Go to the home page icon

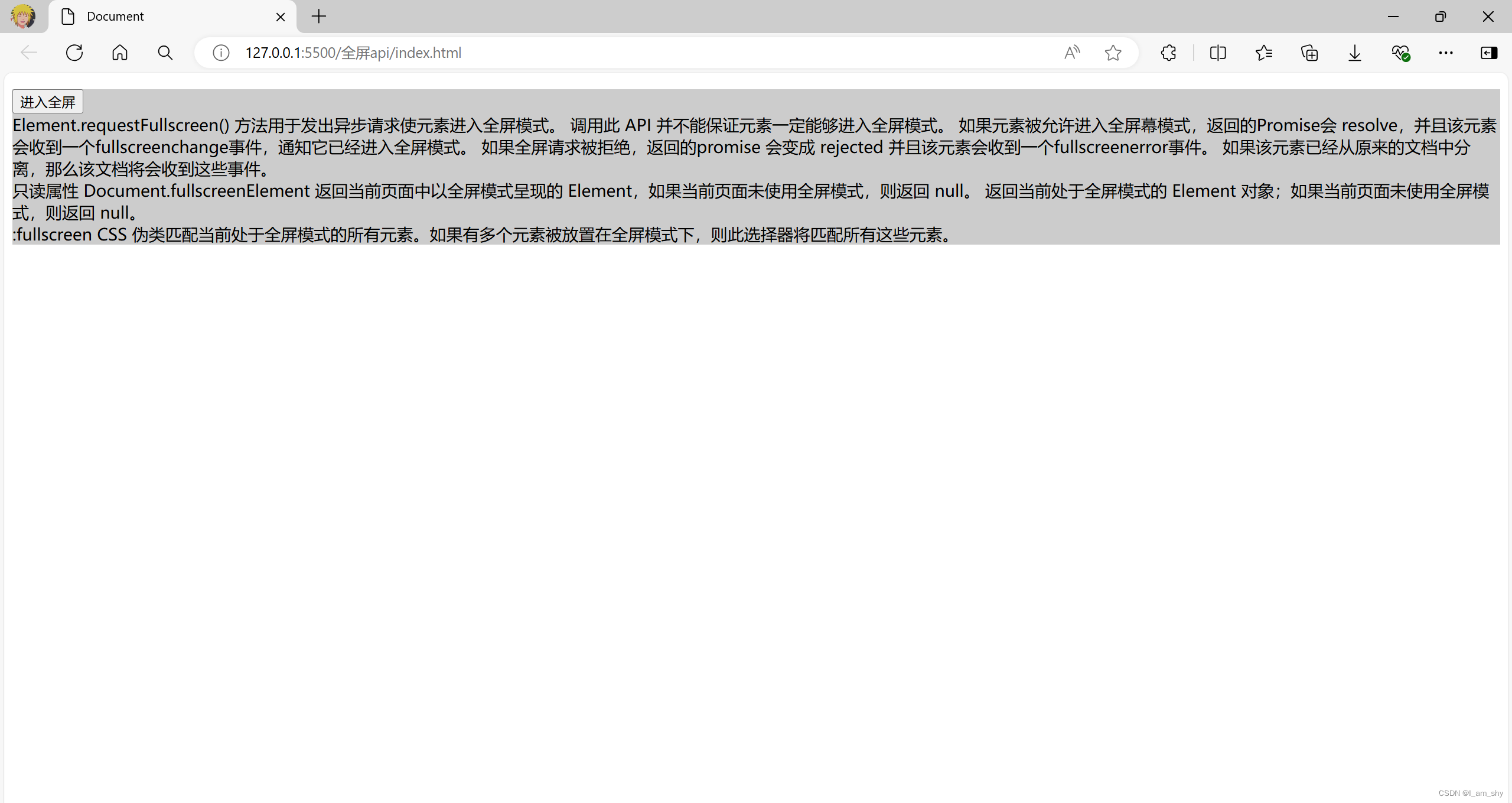tap(120, 53)
